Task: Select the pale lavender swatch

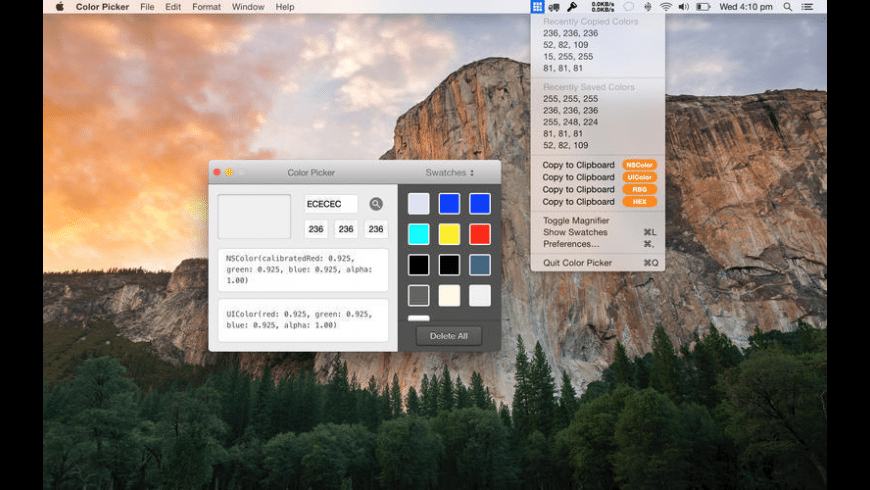Action: [x=418, y=204]
